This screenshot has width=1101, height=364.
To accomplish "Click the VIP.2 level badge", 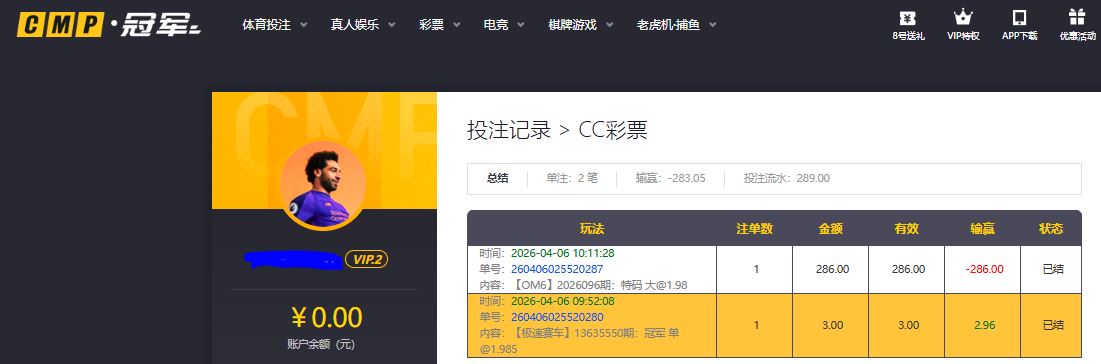I will click(367, 260).
